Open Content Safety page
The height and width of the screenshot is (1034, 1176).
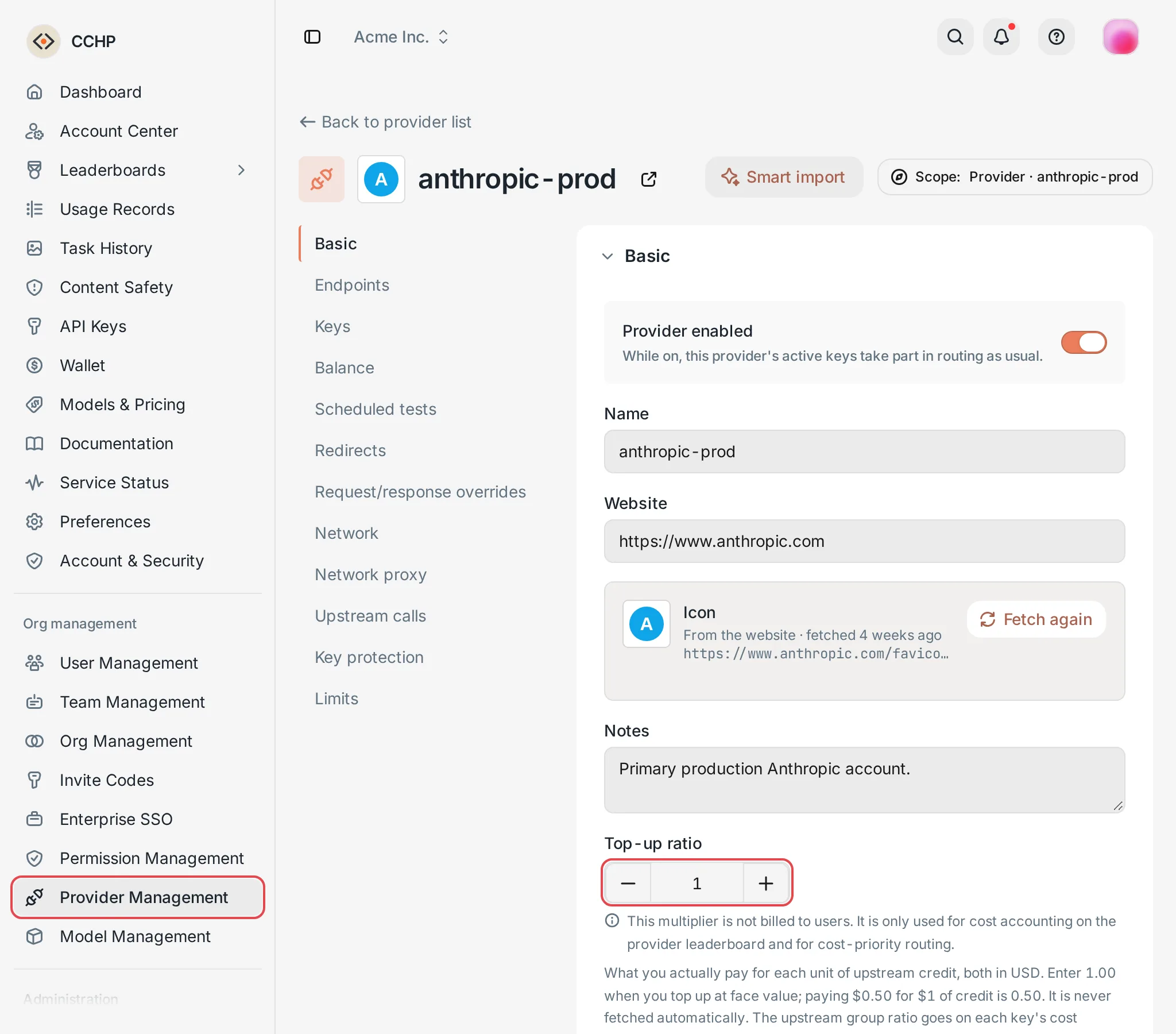137,287
